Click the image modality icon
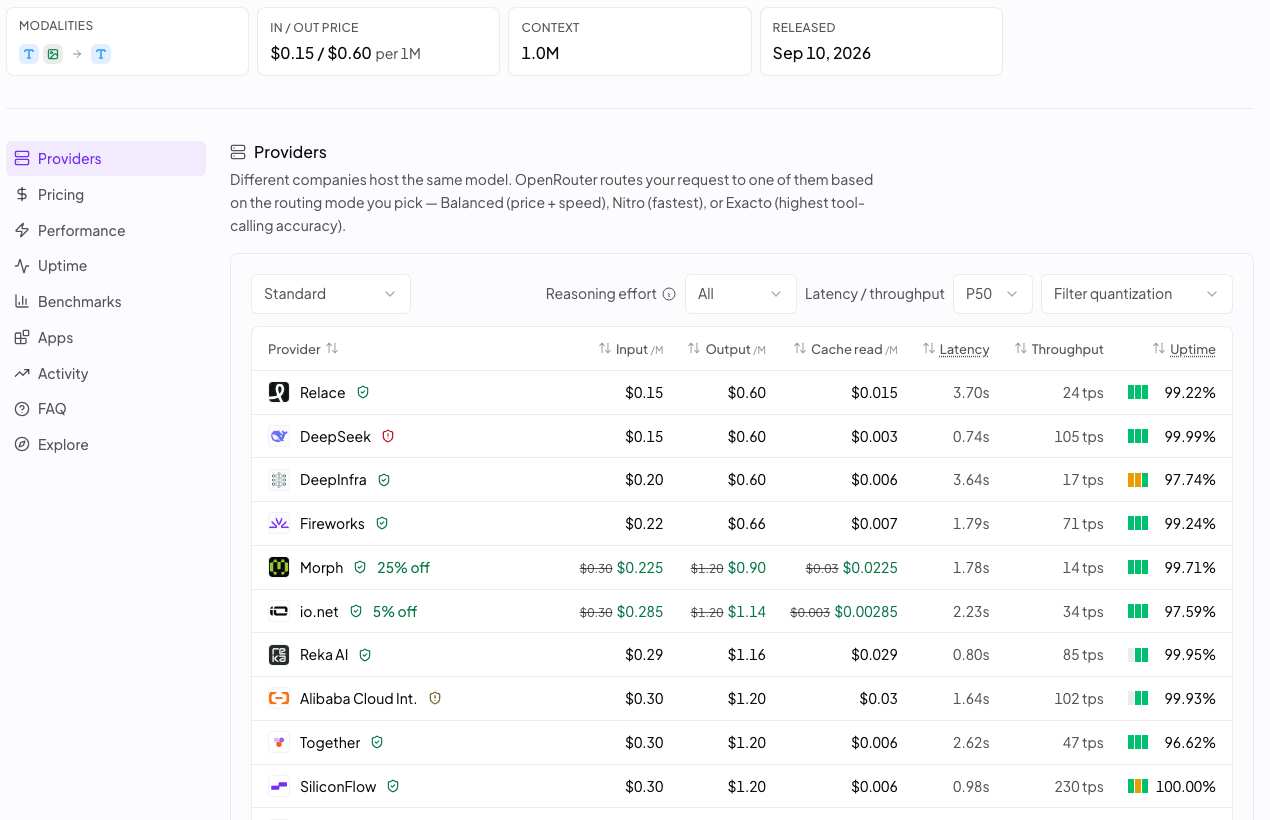The width and height of the screenshot is (1270, 820). (53, 54)
